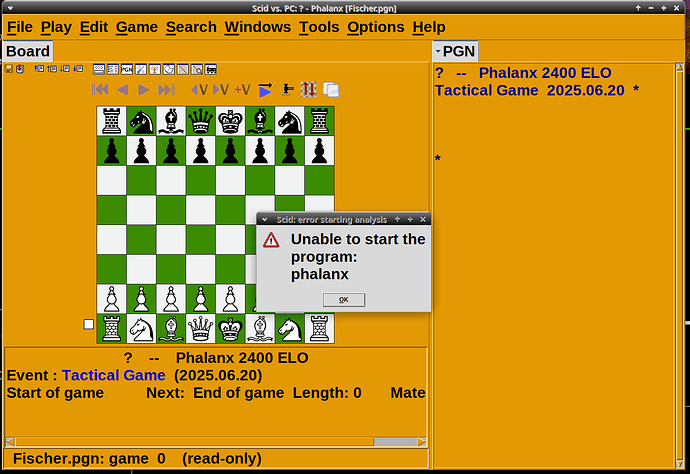Open the maintenance tools icon
Image resolution: width=690 pixels, height=474 pixels.
[141, 69]
